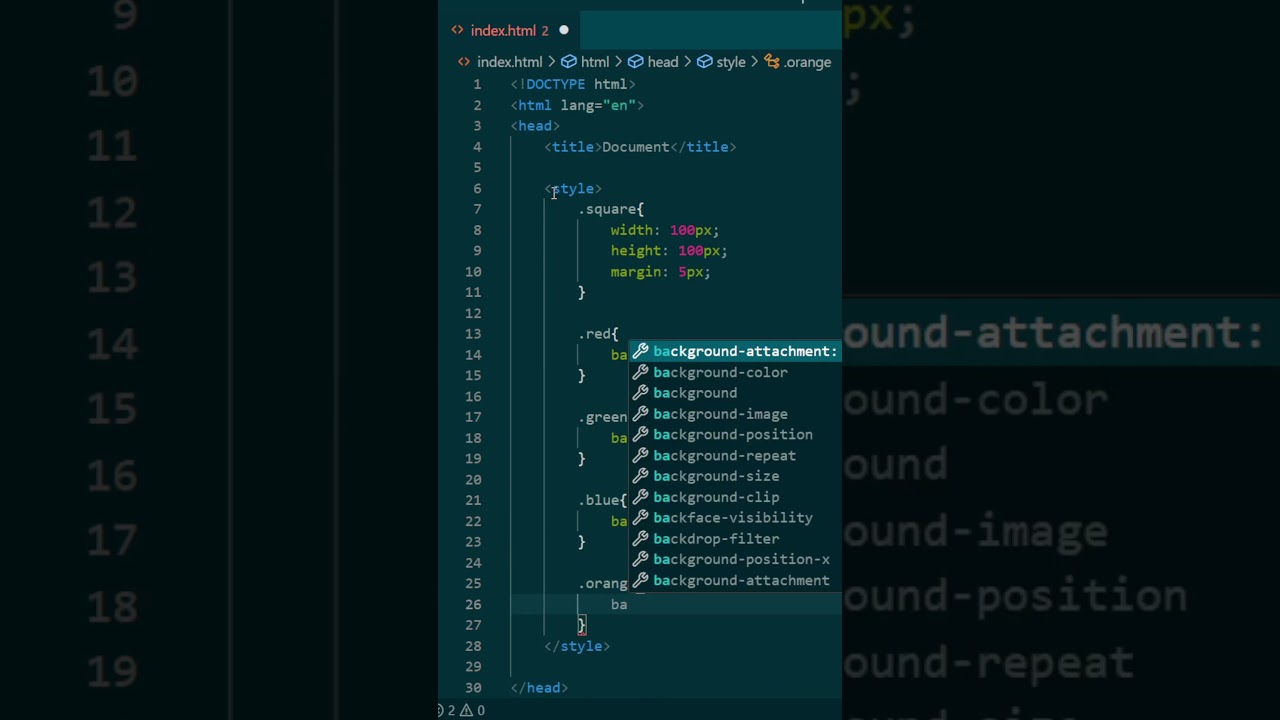1280x720 pixels.
Task: Click wrench icon beside background-clip
Action: 640,497
